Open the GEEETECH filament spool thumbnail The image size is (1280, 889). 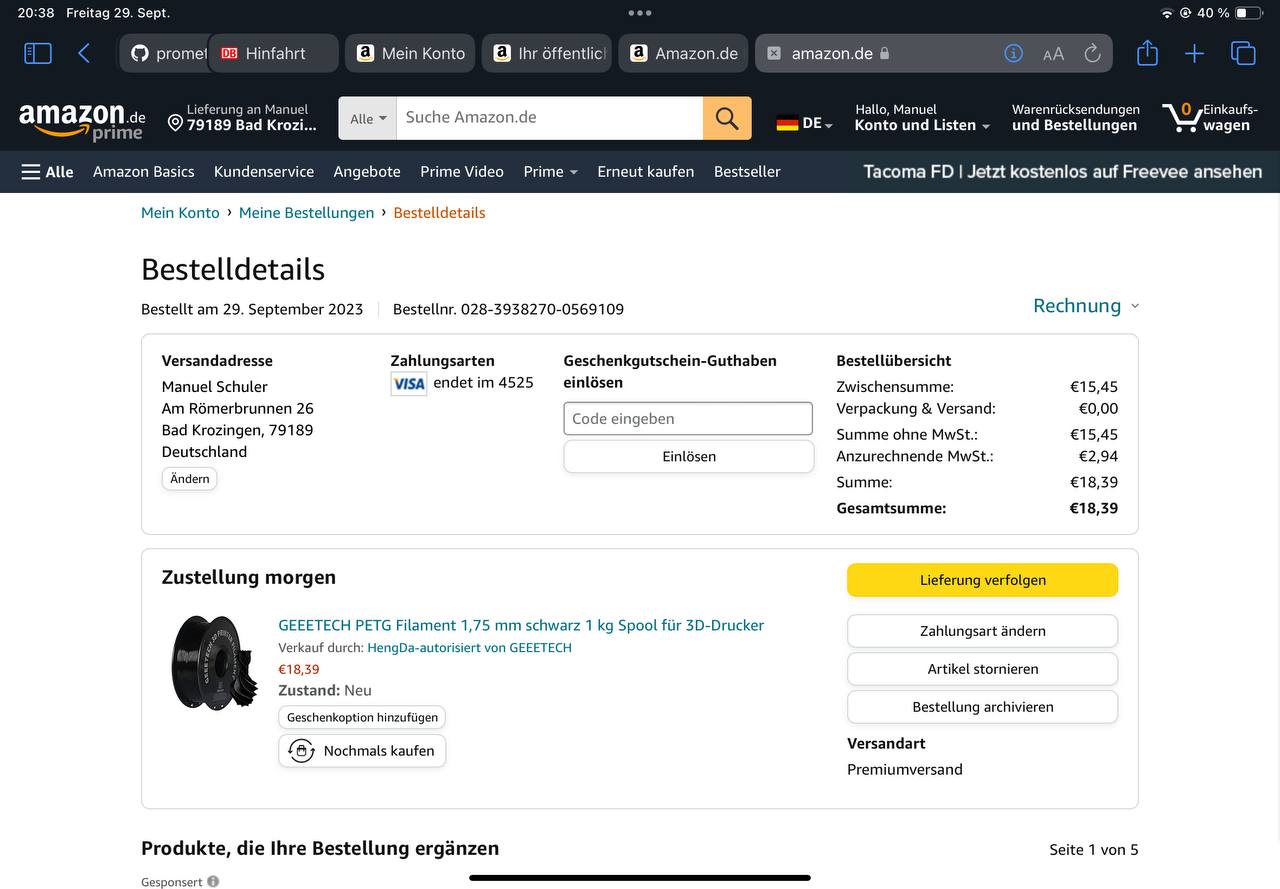tap(213, 662)
